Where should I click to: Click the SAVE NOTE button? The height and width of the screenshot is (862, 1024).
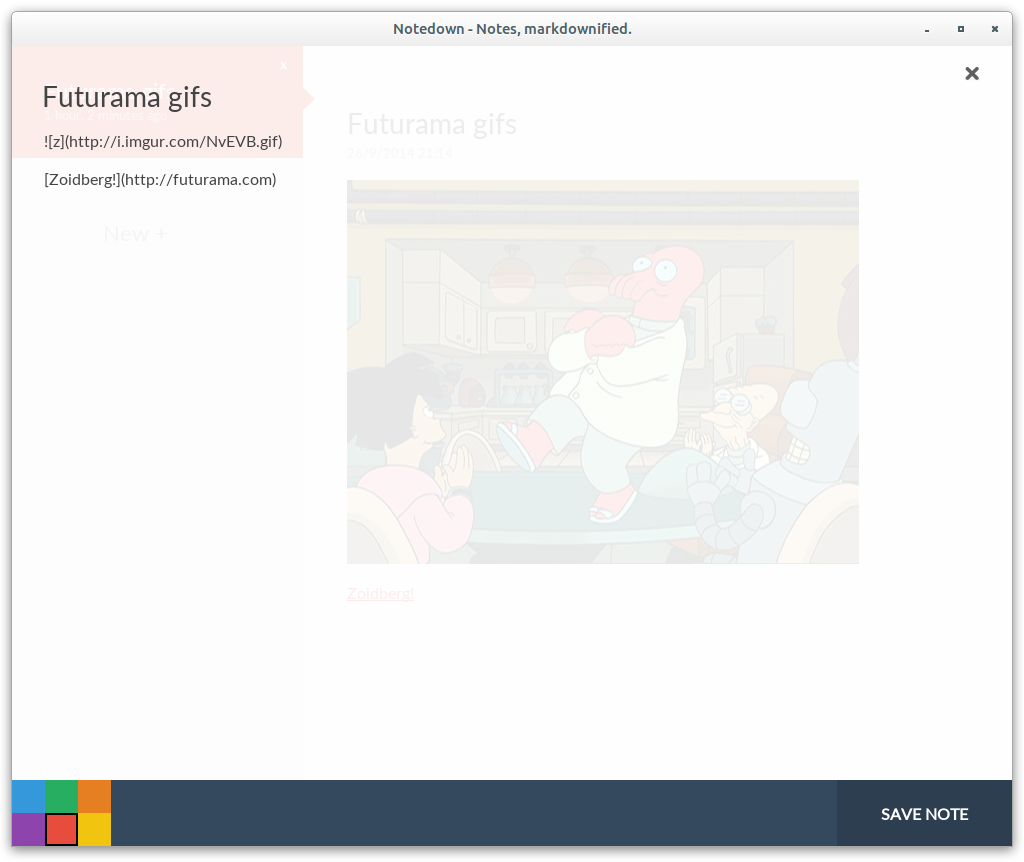pyautogui.click(x=924, y=814)
